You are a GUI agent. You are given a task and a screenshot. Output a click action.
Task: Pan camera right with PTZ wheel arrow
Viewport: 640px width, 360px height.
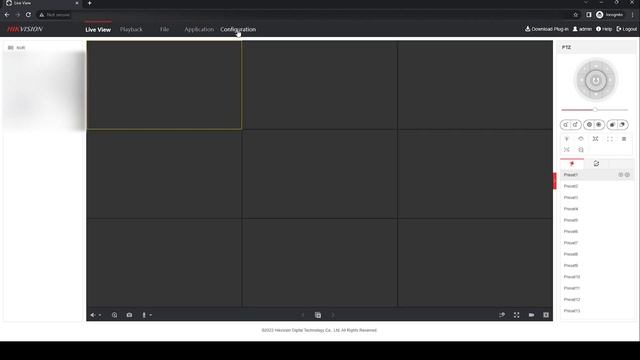click(611, 80)
